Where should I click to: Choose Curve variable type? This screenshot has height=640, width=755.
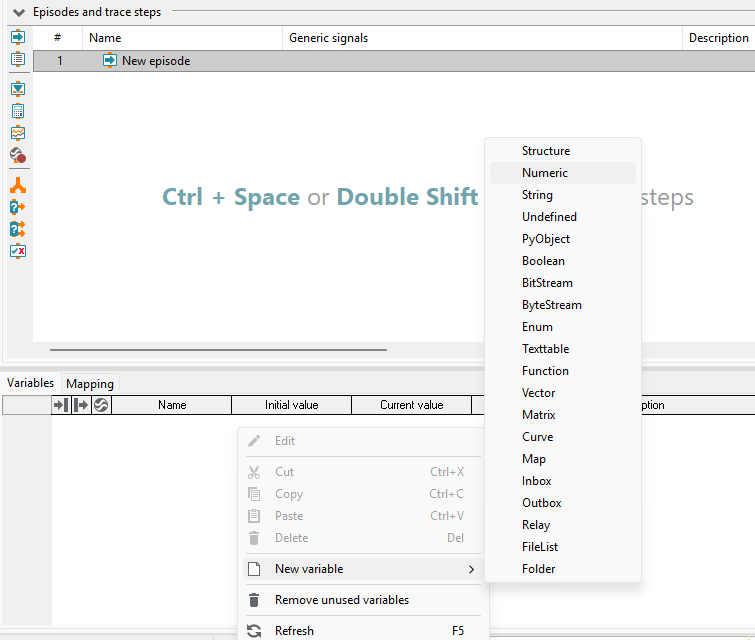562,437
